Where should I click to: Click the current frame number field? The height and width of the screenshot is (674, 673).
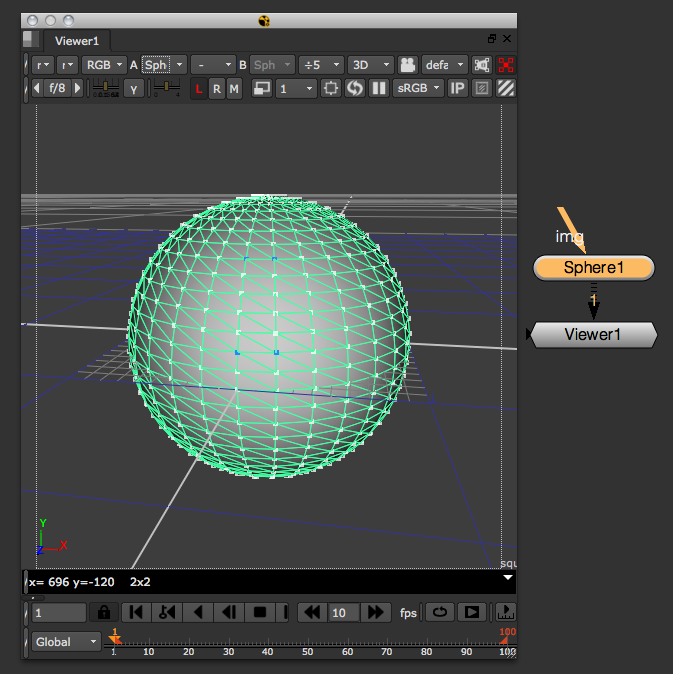[x=58, y=612]
